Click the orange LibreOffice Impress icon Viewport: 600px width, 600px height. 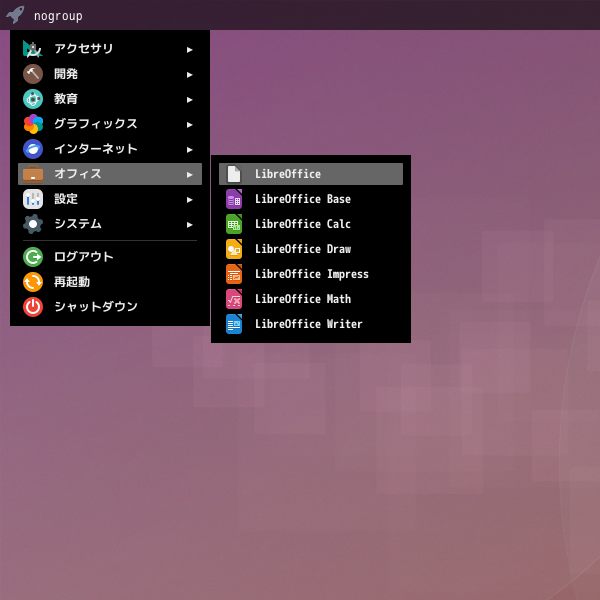[234, 274]
